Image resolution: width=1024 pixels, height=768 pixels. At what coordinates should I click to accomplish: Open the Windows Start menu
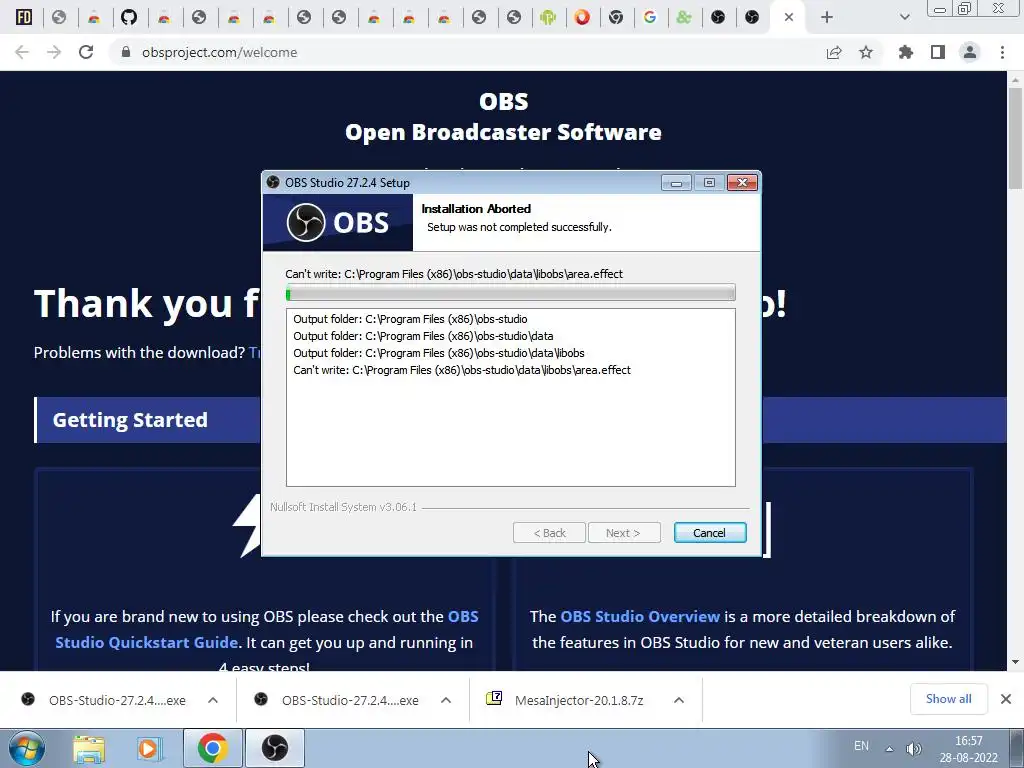(x=26, y=748)
